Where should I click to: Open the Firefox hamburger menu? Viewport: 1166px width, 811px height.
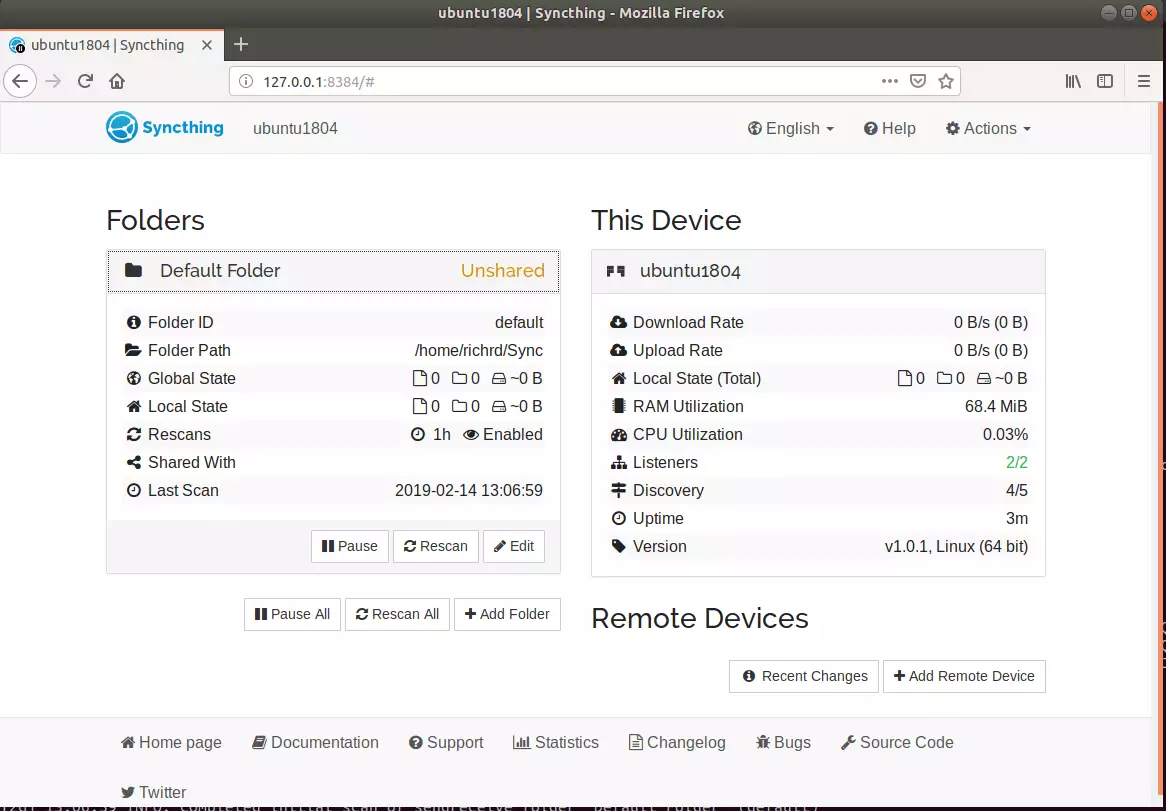(x=1144, y=81)
